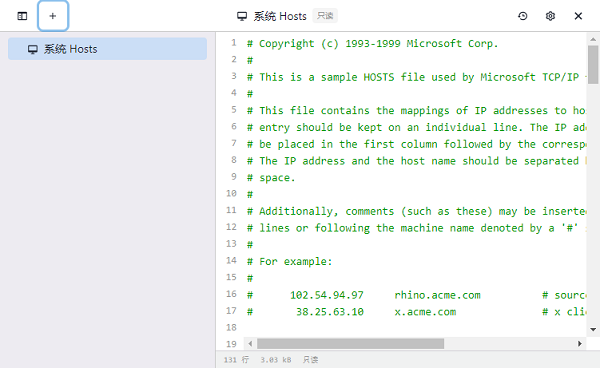
Task: Click line number 10 in gutter
Action: tap(232, 194)
